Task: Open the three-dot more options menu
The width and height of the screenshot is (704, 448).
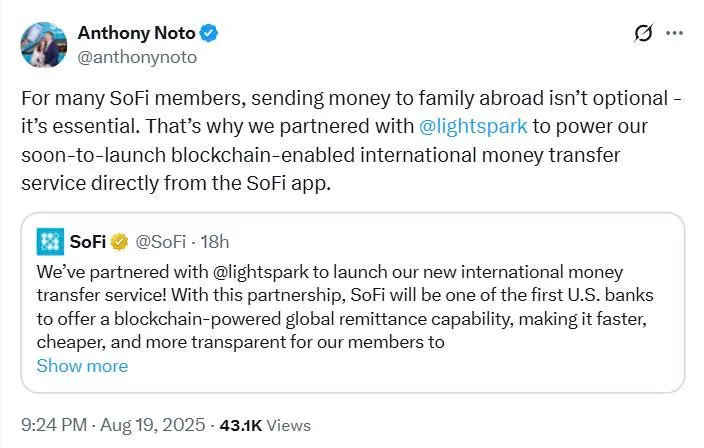Action: tap(674, 33)
